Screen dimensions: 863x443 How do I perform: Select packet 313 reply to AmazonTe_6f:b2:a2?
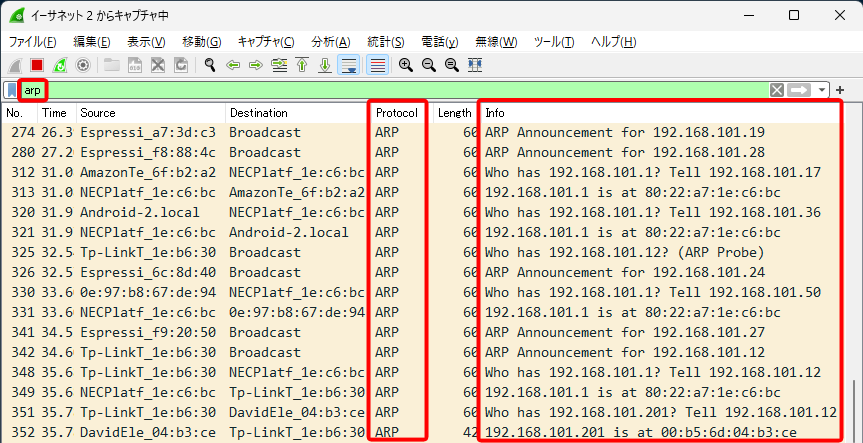tap(422, 193)
